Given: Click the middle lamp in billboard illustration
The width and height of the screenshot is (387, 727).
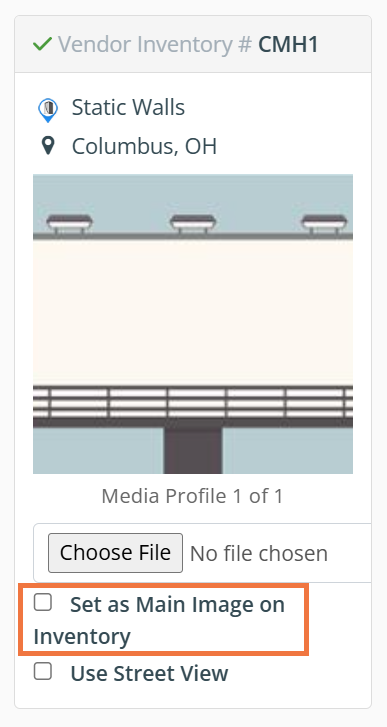Looking at the screenshot, I should pyautogui.click(x=193, y=223).
